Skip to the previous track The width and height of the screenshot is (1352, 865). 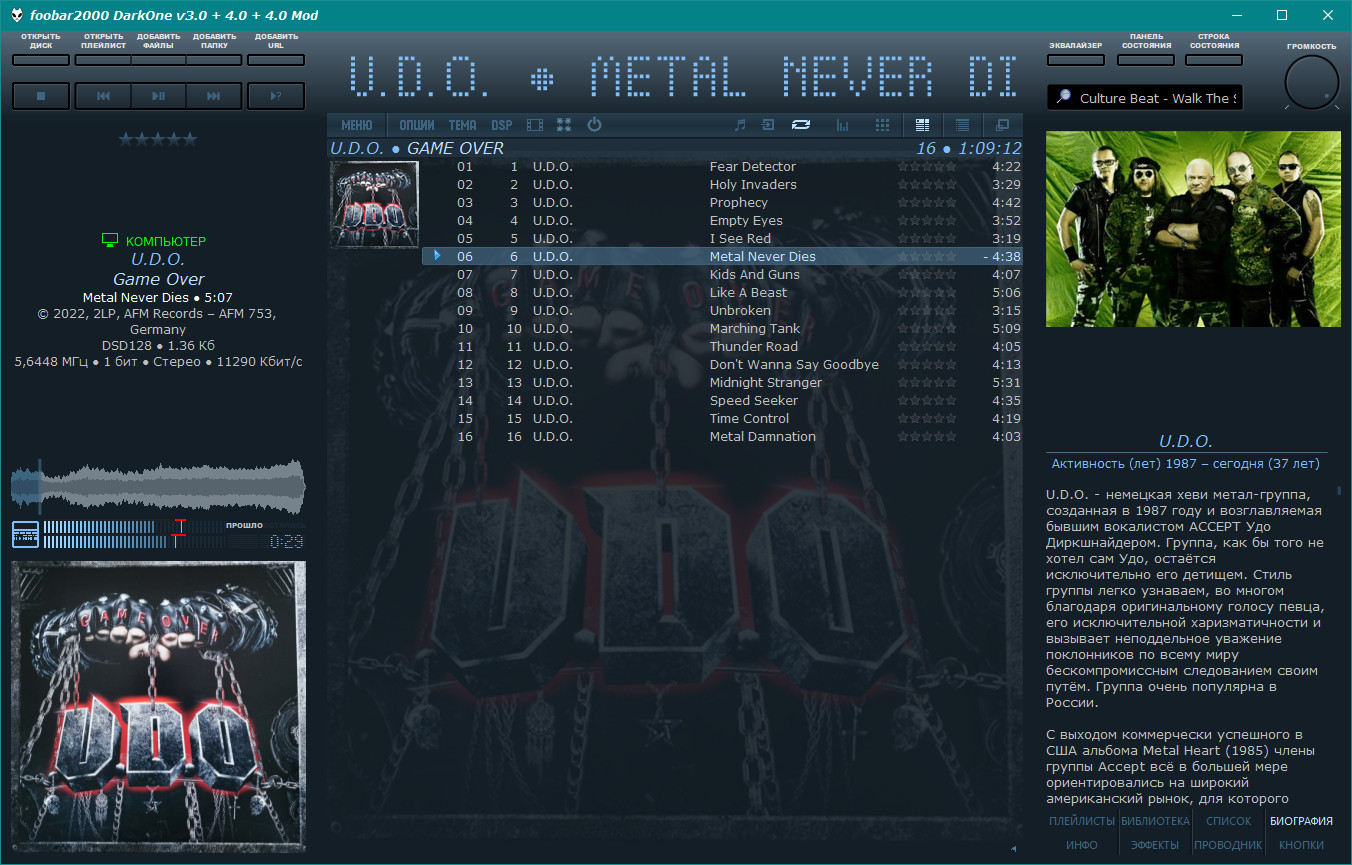pyautogui.click(x=103, y=96)
